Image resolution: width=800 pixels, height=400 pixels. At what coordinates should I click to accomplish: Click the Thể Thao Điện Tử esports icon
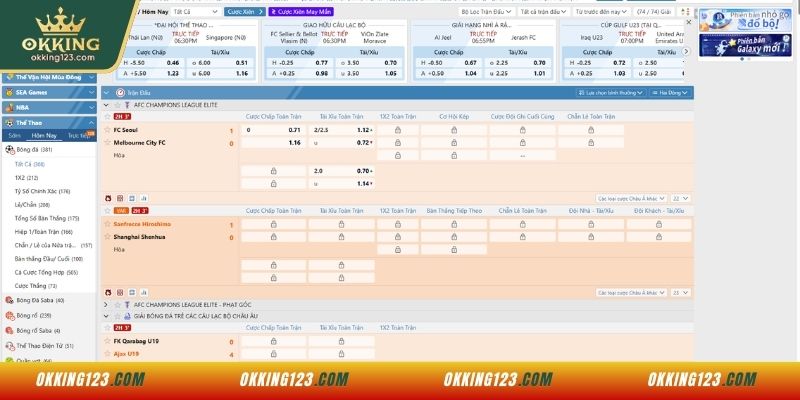[10, 345]
